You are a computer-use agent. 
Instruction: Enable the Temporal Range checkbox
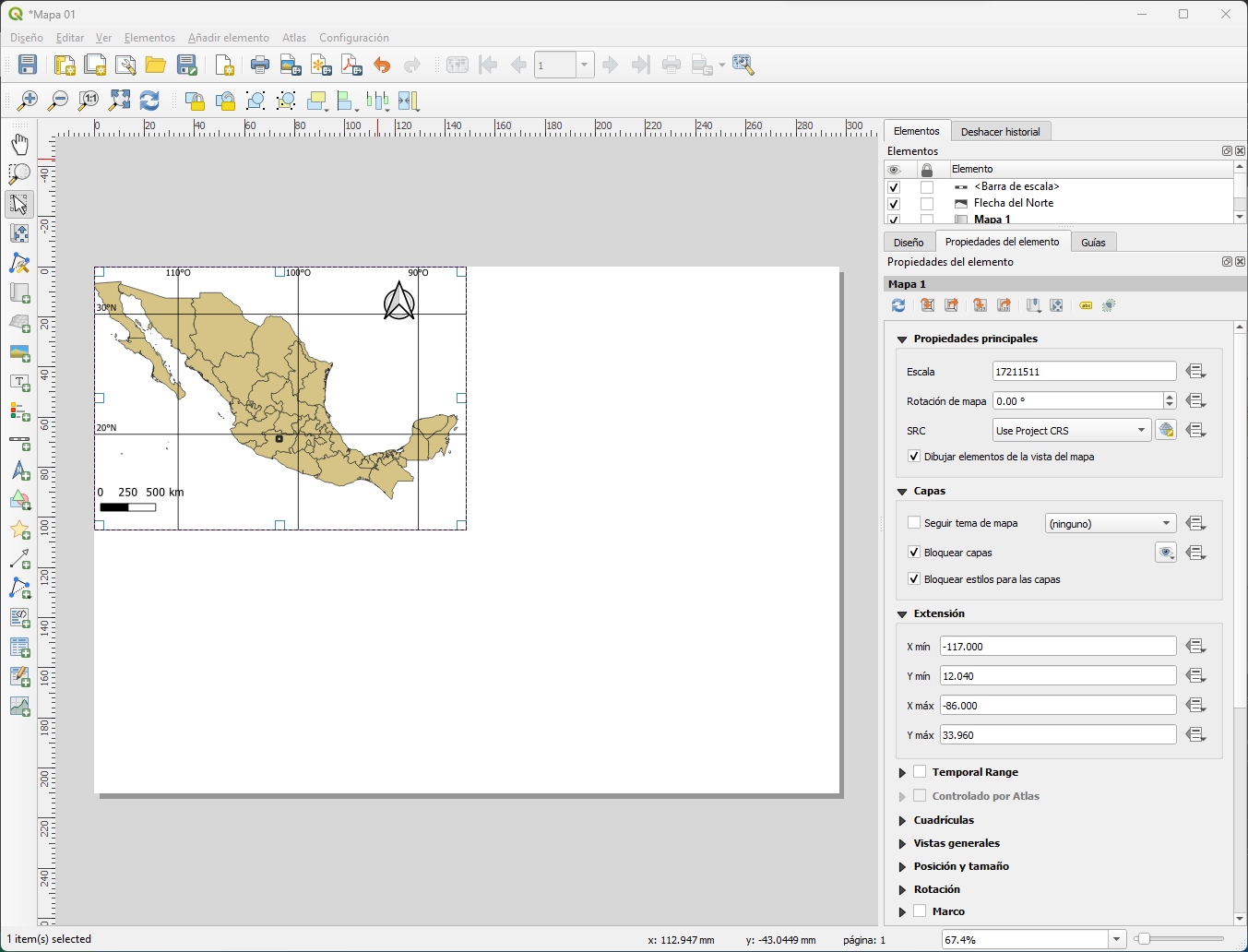click(920, 771)
